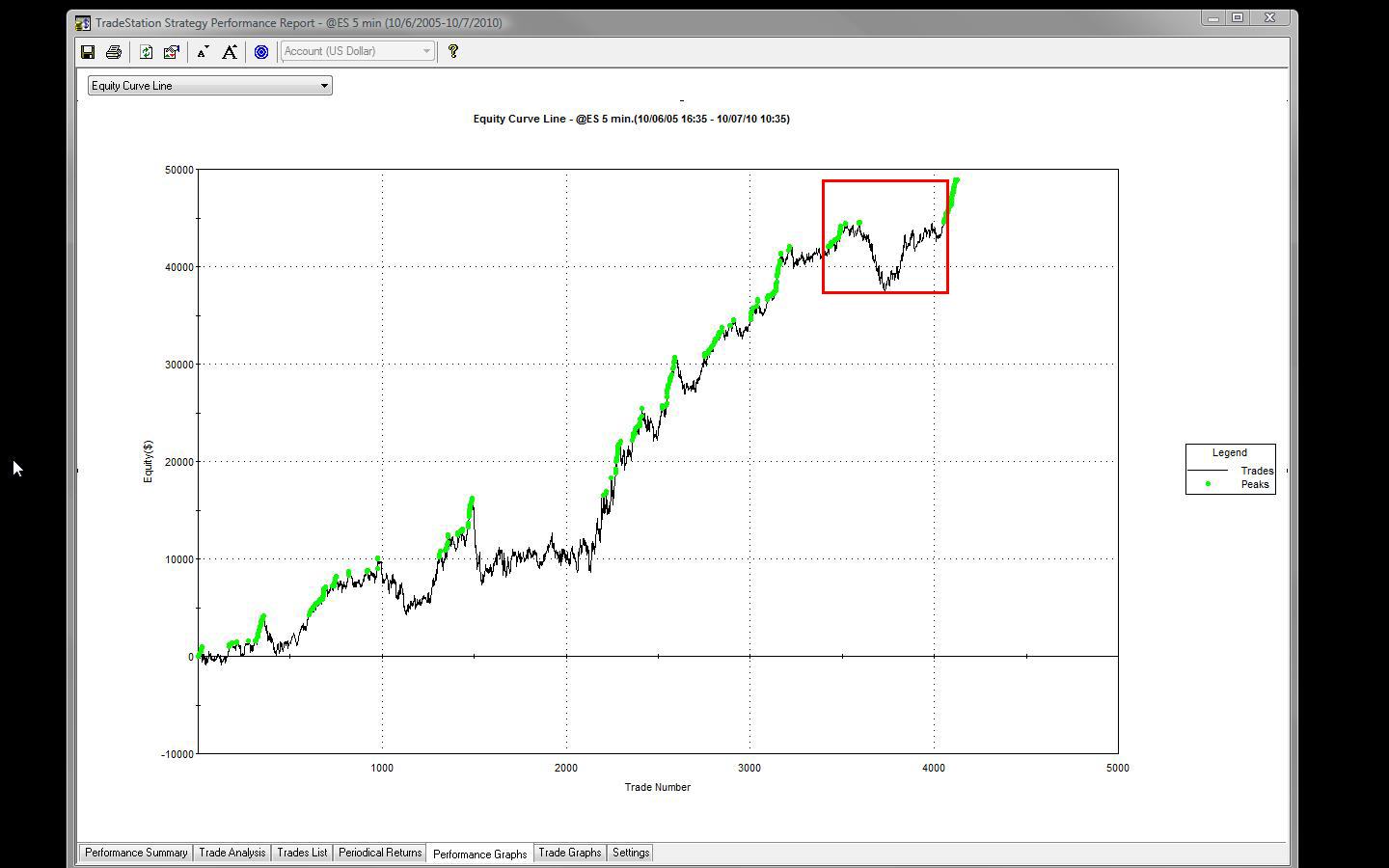
Task: Switch to the Trade Graphs tab
Action: [x=570, y=853]
